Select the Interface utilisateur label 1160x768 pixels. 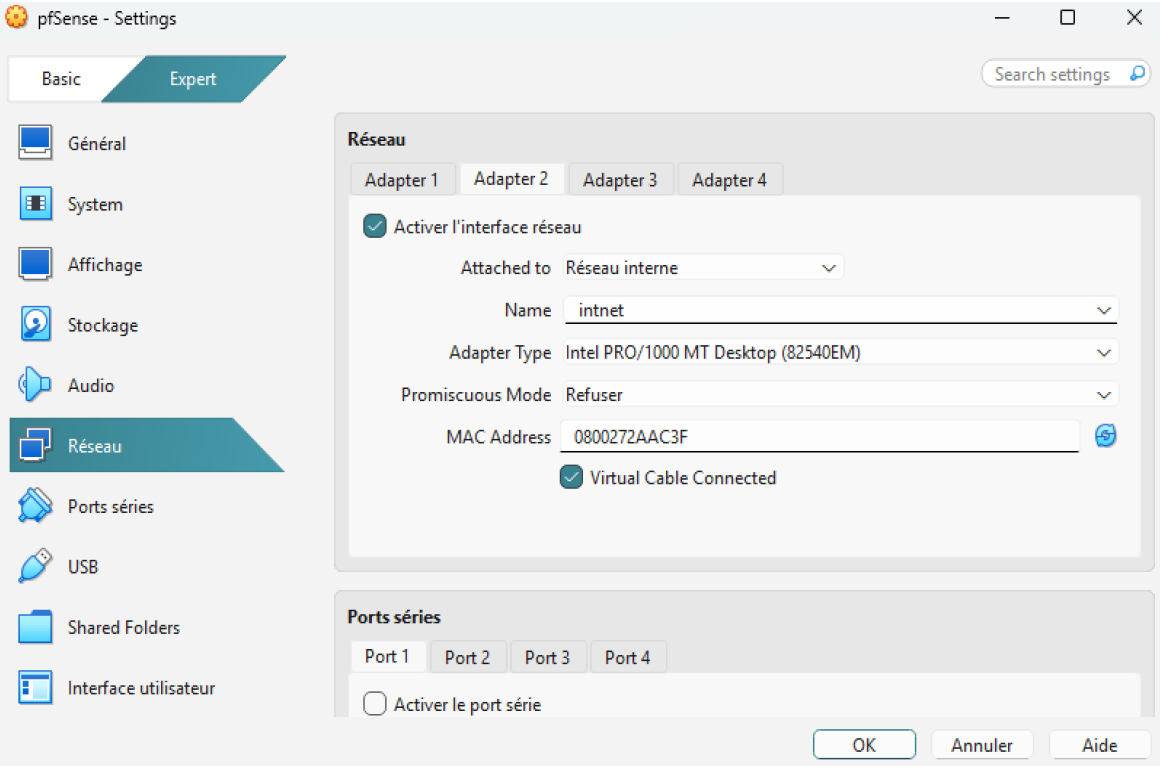coord(141,688)
